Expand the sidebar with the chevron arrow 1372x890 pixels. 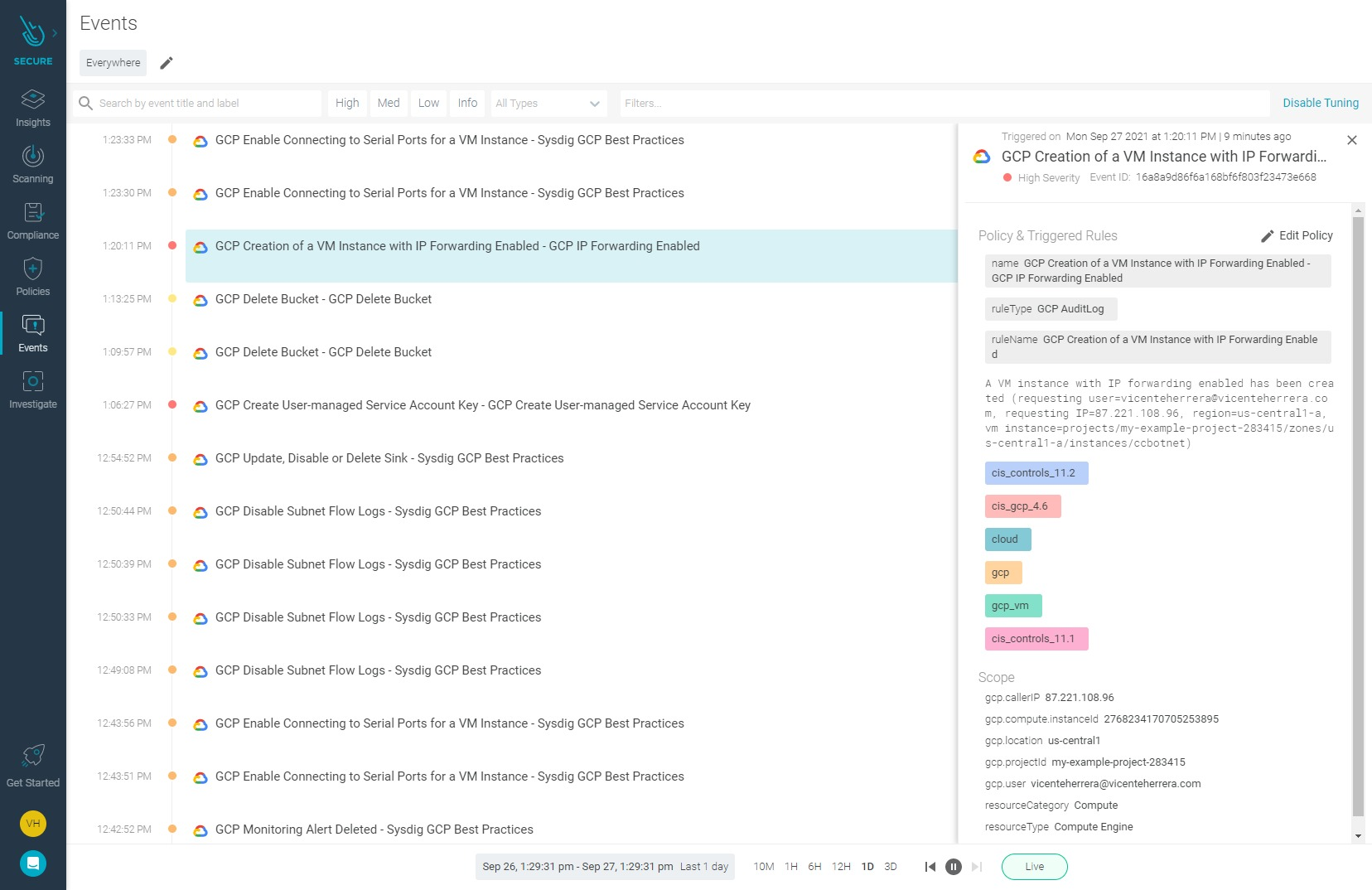[x=55, y=33]
